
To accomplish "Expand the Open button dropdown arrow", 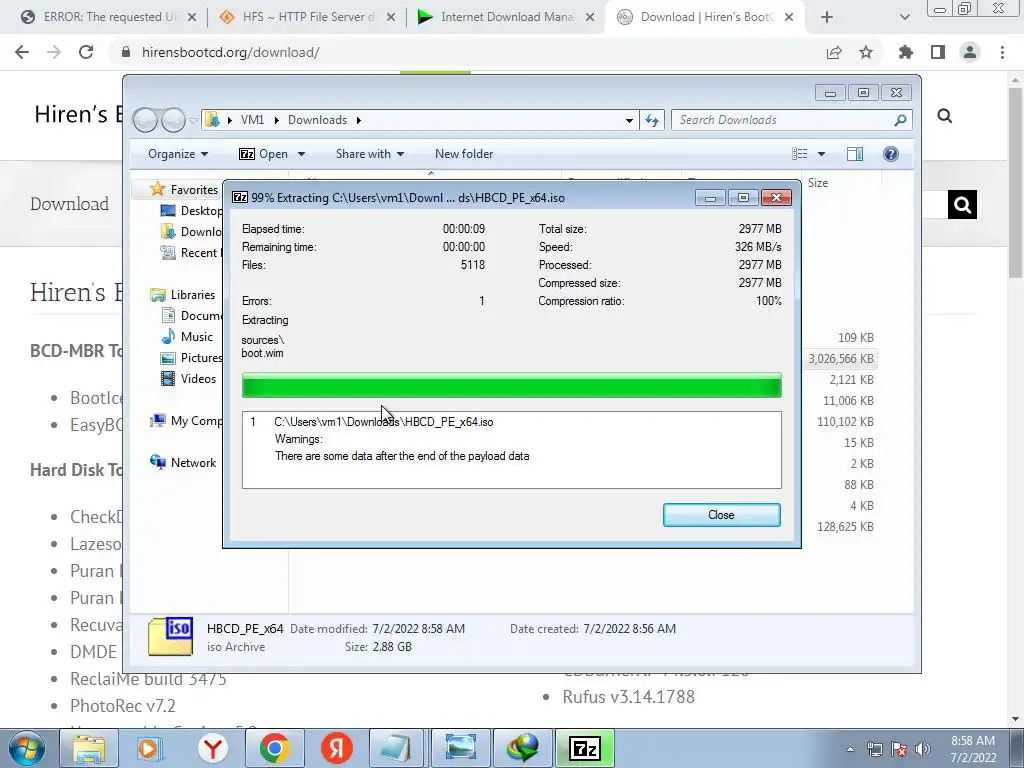I will coord(301,154).
